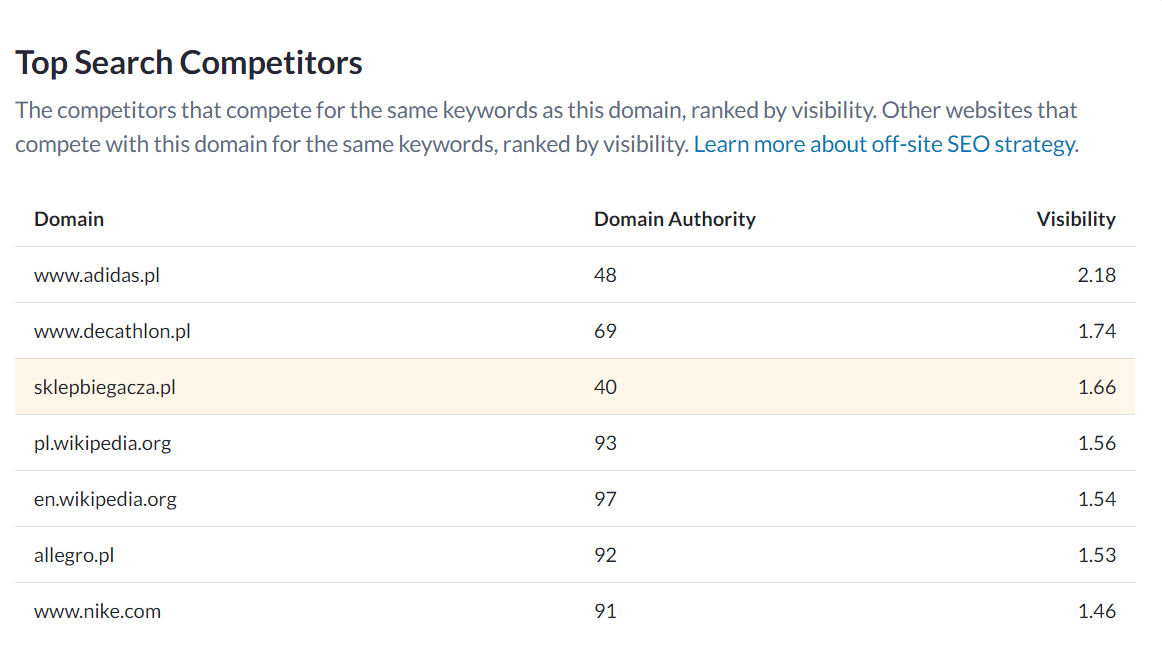Click the Top Search Competitors heading
Viewport: 1162px width, 665px height.
(189, 63)
